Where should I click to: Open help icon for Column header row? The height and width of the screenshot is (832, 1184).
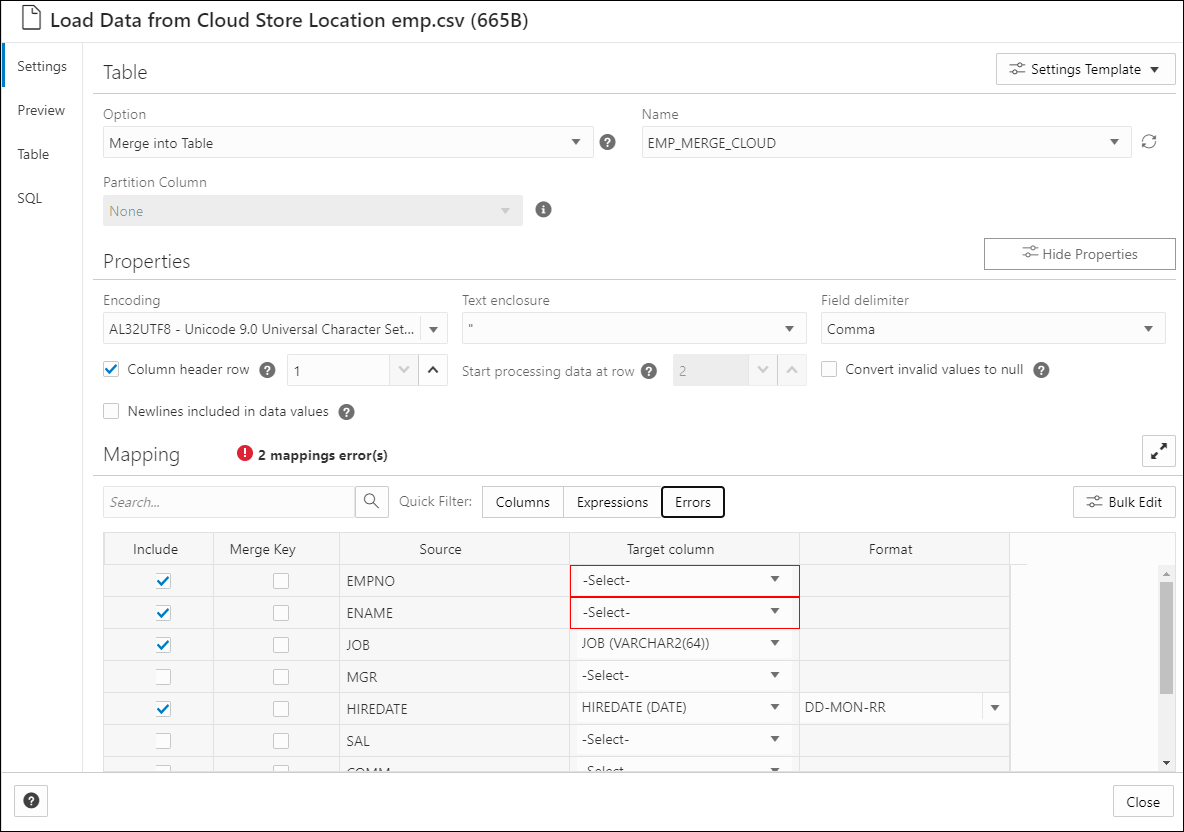(267, 370)
